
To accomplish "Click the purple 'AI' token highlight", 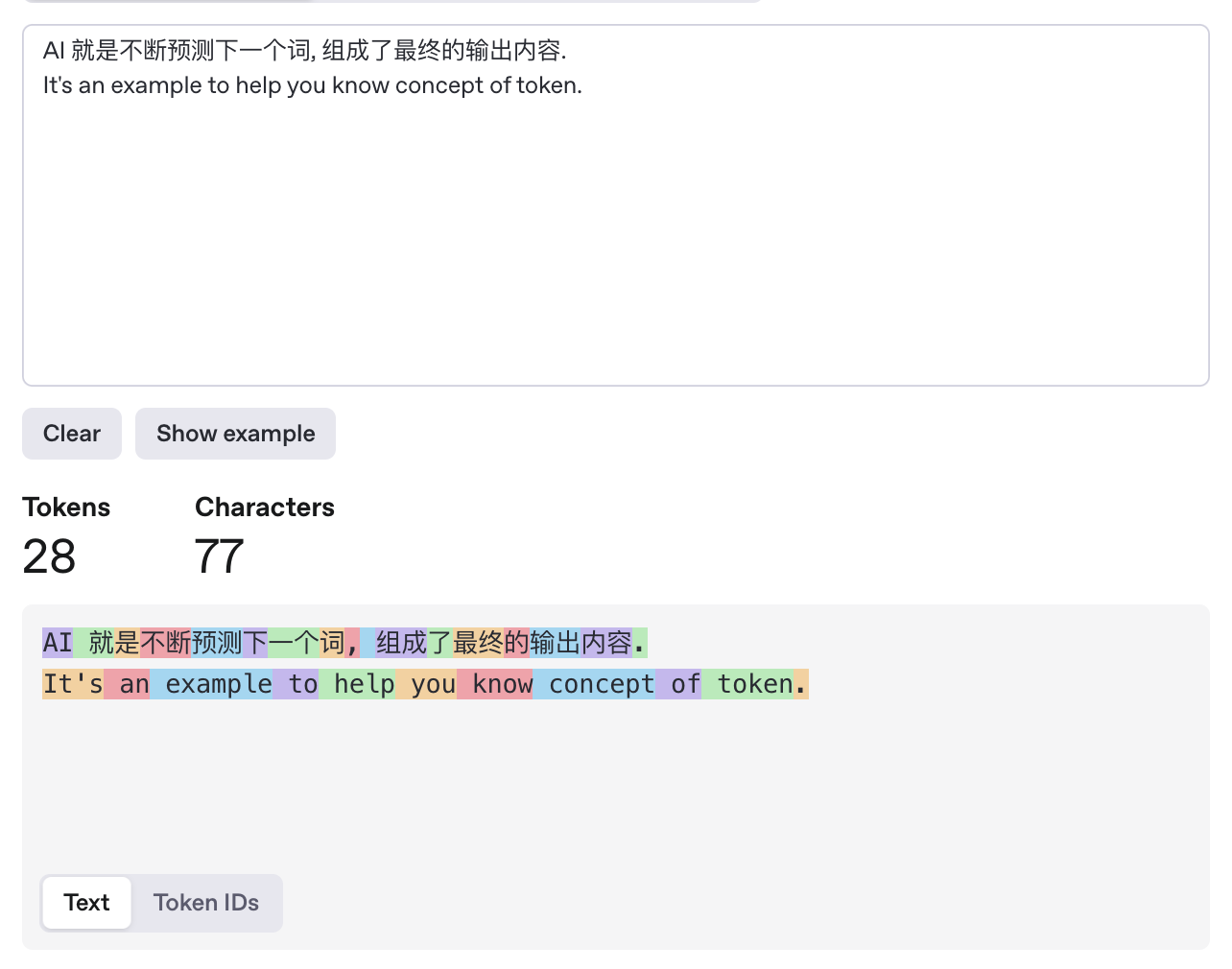I will [58, 643].
